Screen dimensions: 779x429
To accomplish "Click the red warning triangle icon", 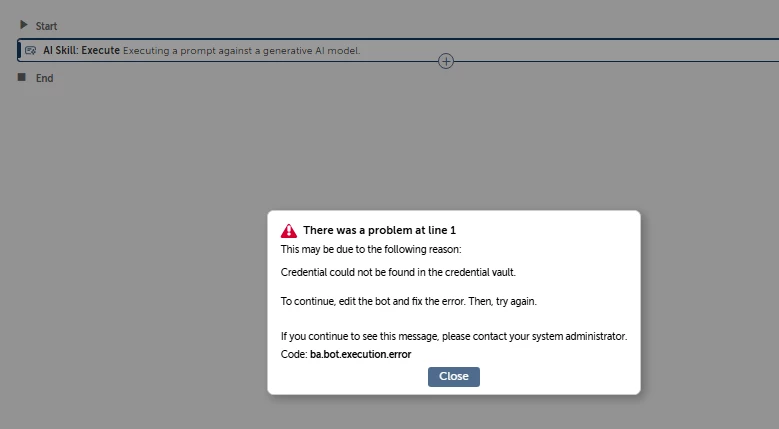I will click(x=289, y=231).
